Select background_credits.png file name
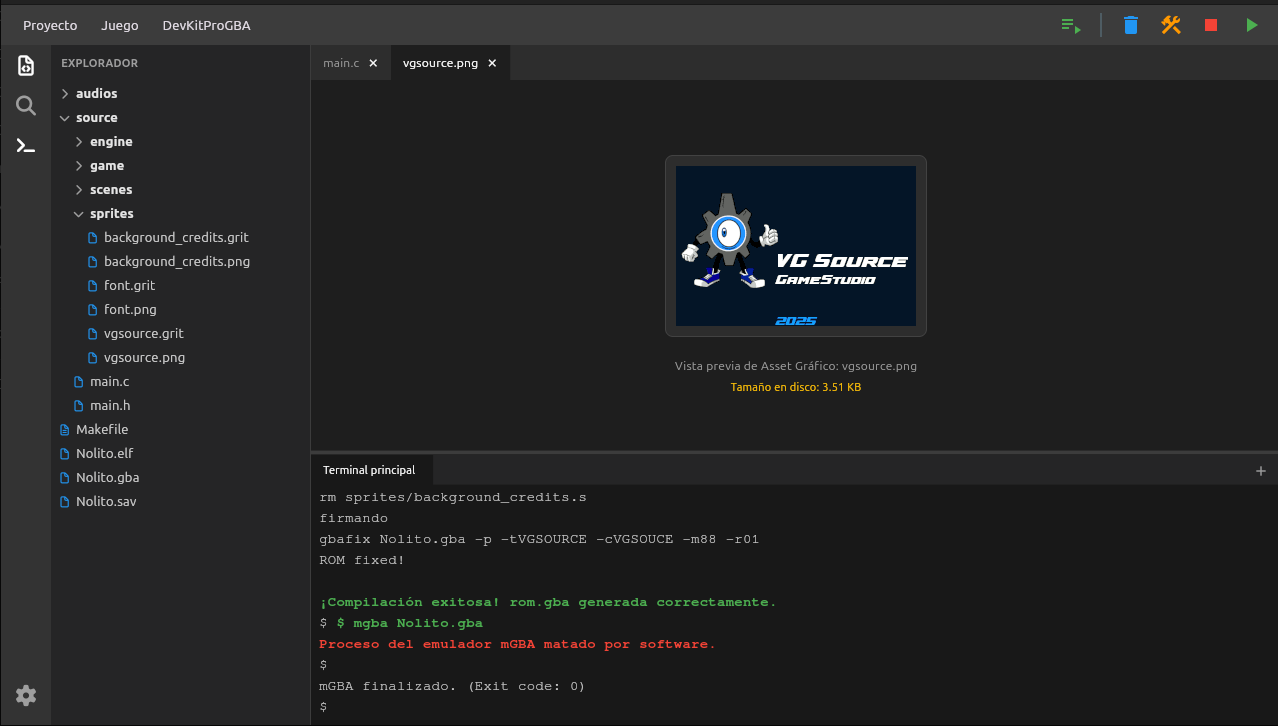The height and width of the screenshot is (726, 1278). 177,262
